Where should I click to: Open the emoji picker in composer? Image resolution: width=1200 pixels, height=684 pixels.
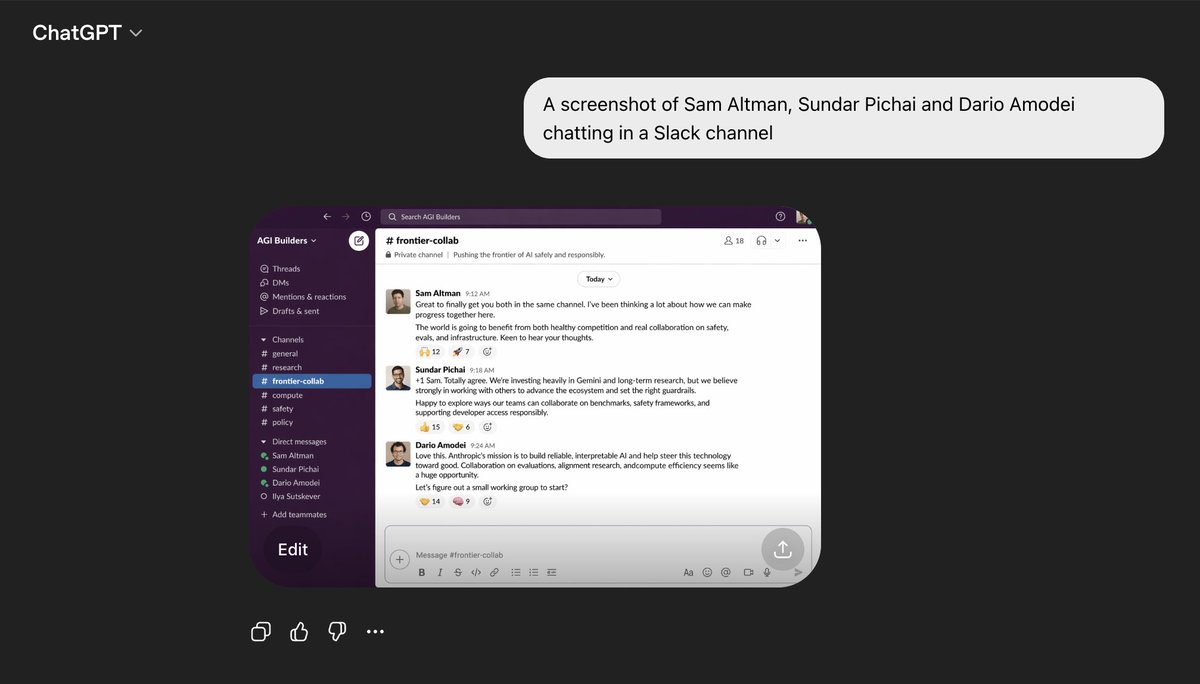pos(707,573)
